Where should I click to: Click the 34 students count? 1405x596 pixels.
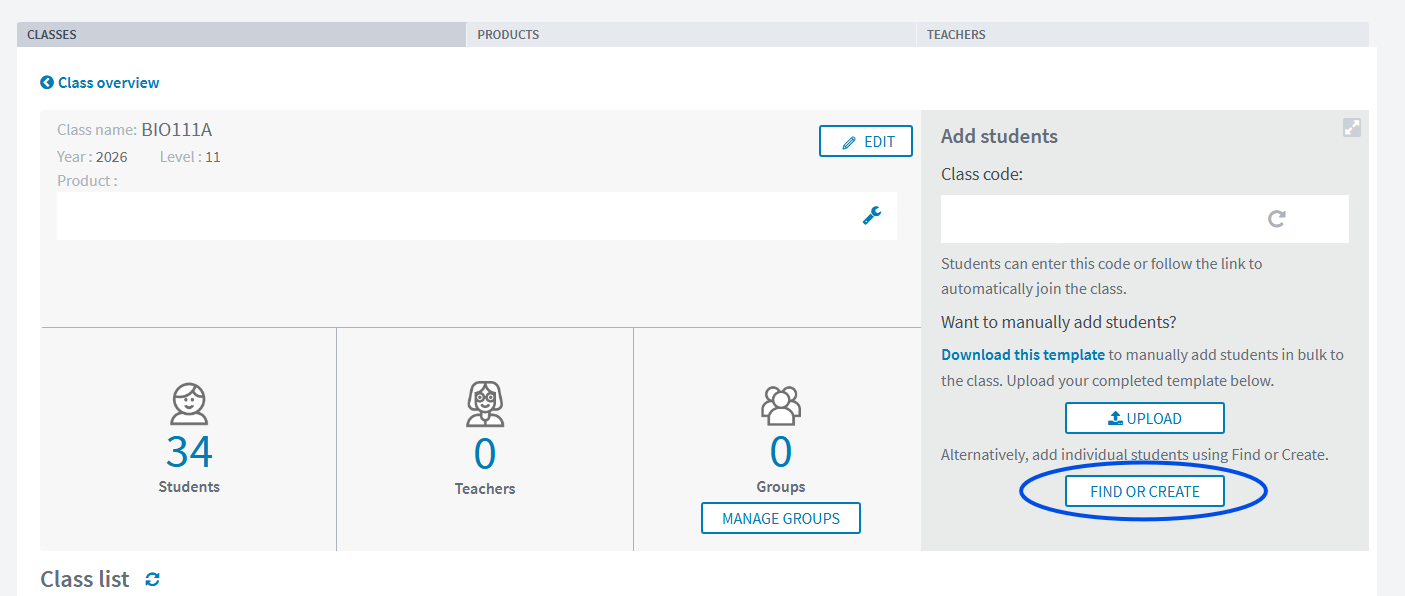coord(189,452)
